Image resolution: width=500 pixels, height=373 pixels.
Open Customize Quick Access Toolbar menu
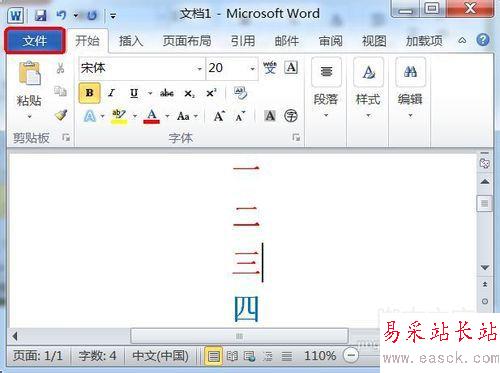[113, 16]
